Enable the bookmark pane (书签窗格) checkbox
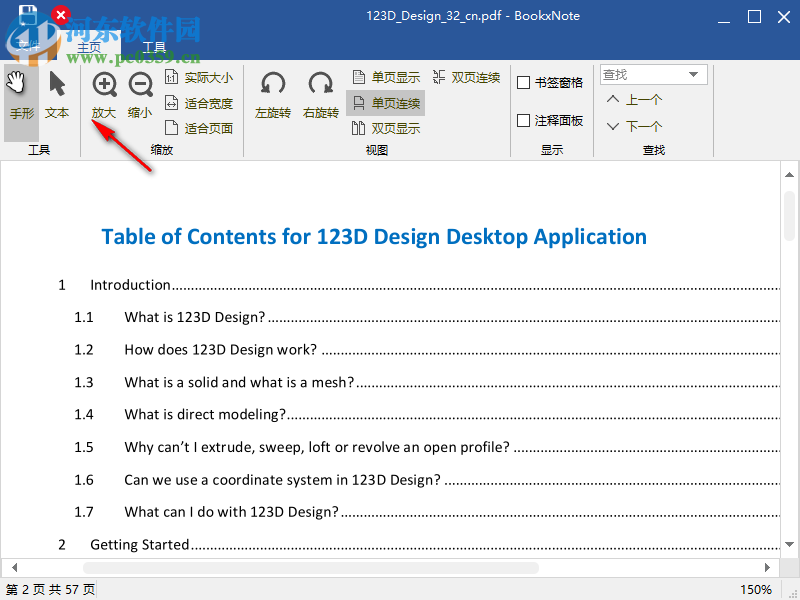The height and width of the screenshot is (600, 800). pyautogui.click(x=523, y=82)
